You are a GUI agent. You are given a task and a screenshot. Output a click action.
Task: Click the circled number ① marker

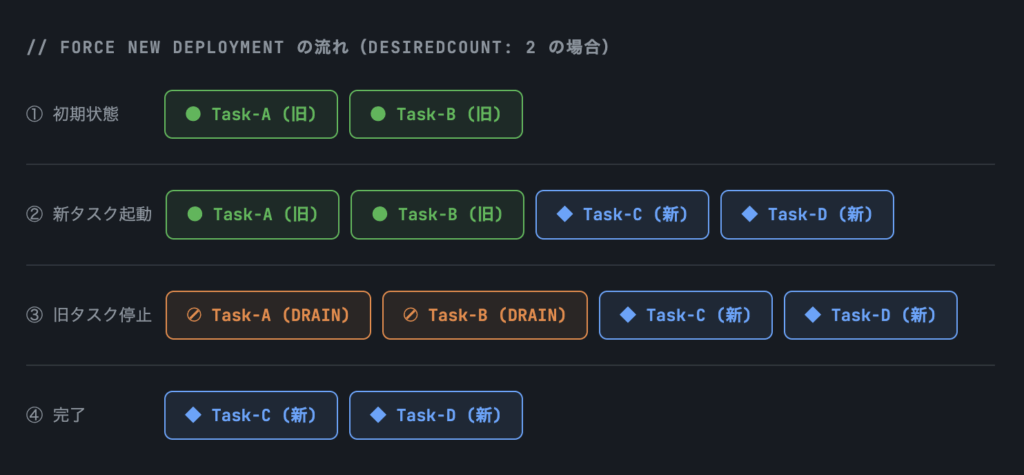(34, 114)
